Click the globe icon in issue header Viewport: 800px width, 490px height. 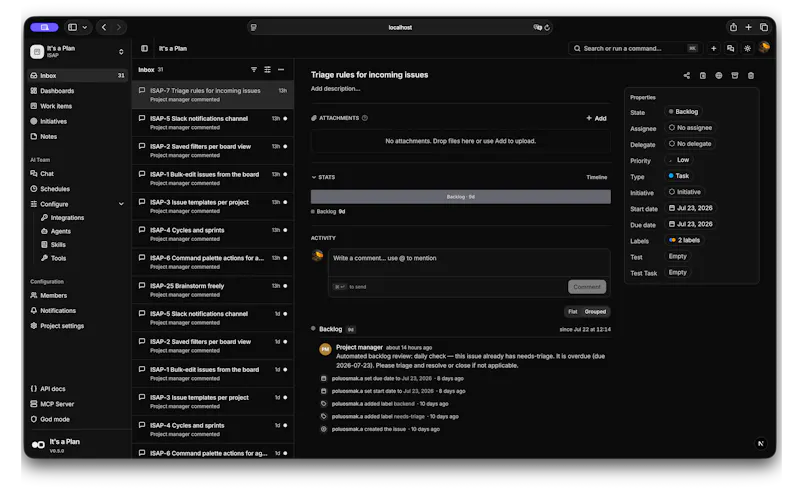click(718, 76)
